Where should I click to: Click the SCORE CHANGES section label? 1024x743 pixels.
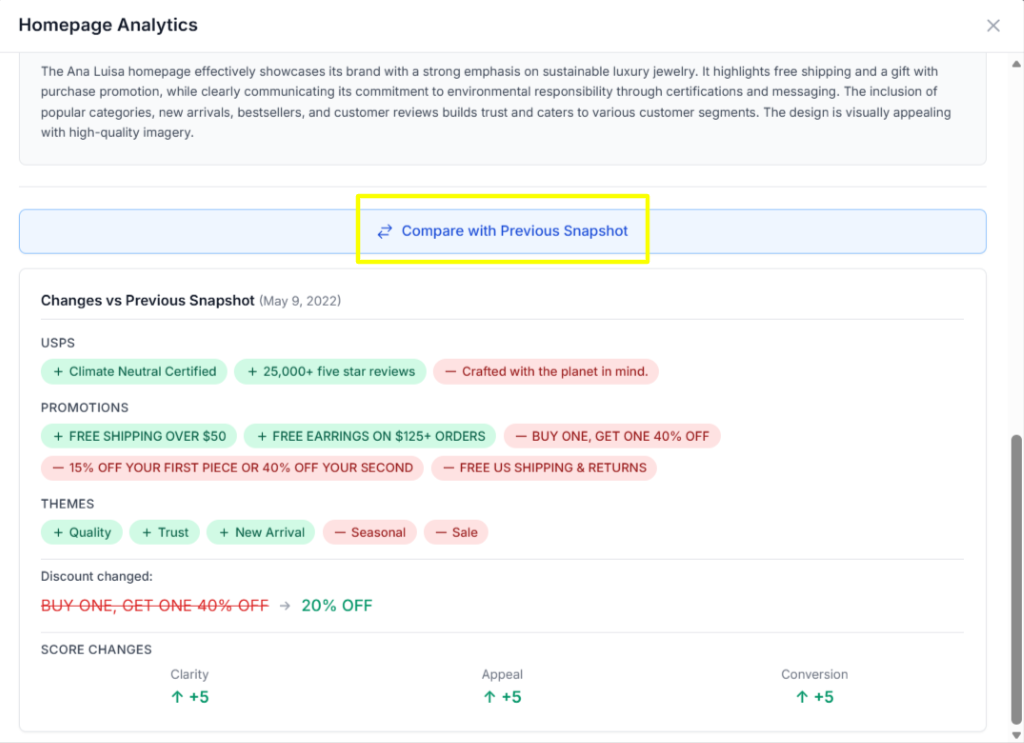(x=97, y=650)
